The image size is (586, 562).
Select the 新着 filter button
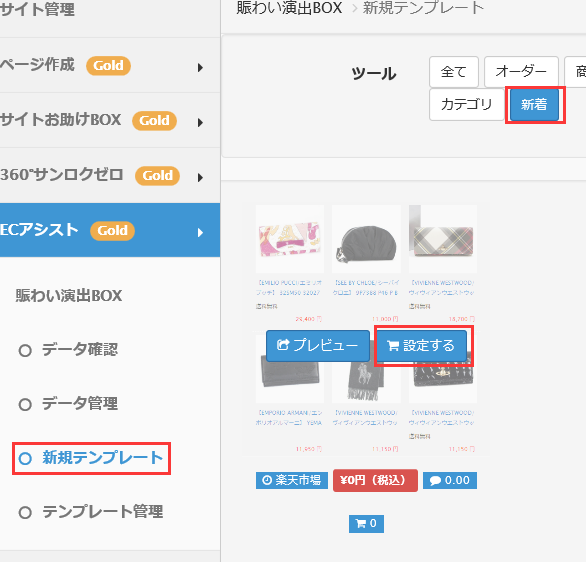(x=534, y=105)
